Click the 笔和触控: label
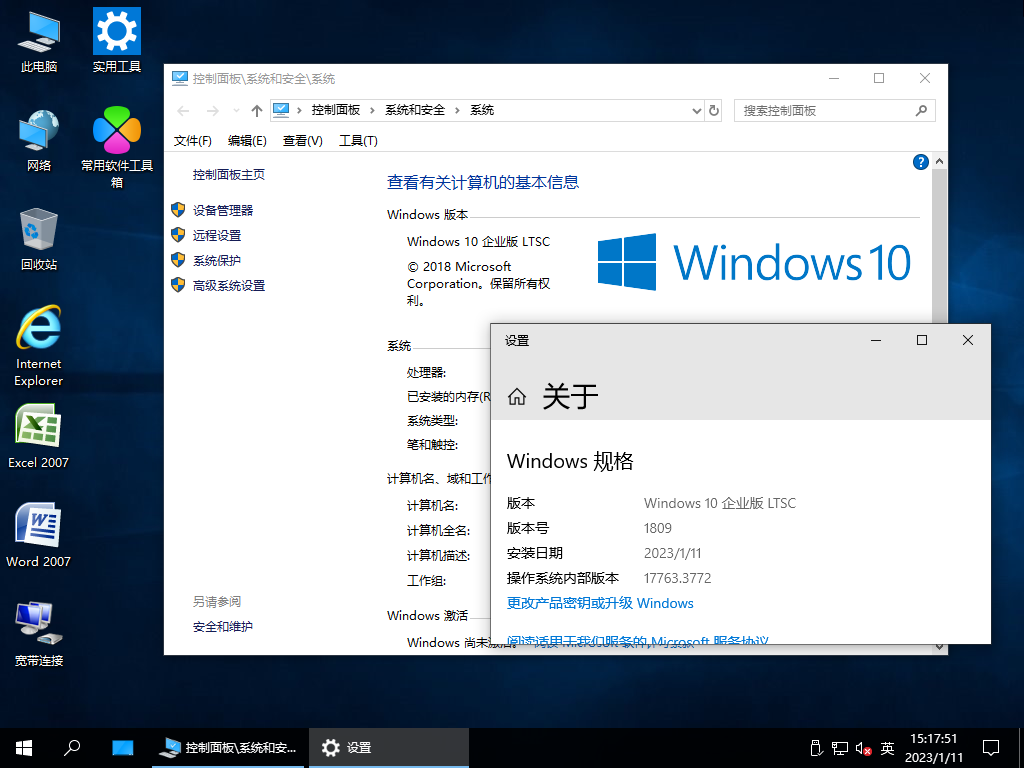The image size is (1024, 768). click(432, 445)
